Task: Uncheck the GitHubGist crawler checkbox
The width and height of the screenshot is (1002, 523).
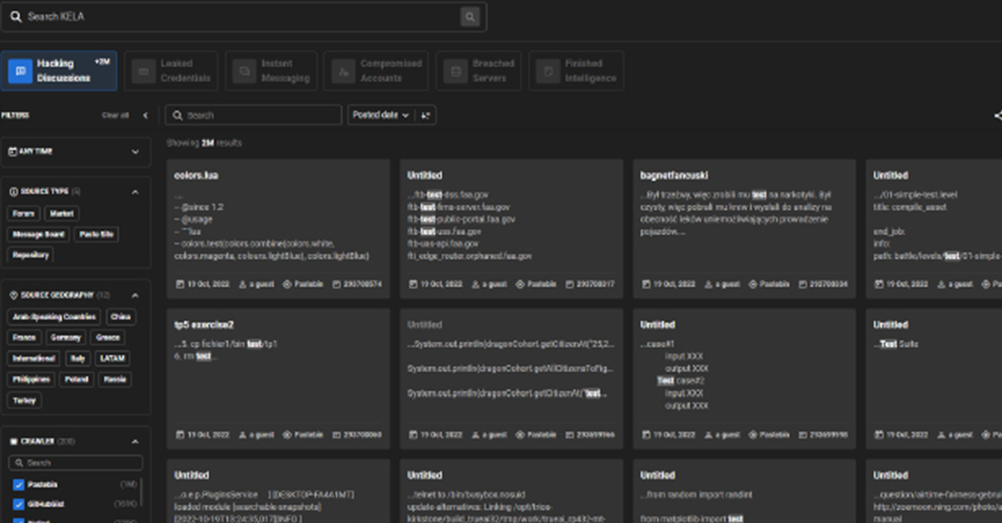Action: 19,504
